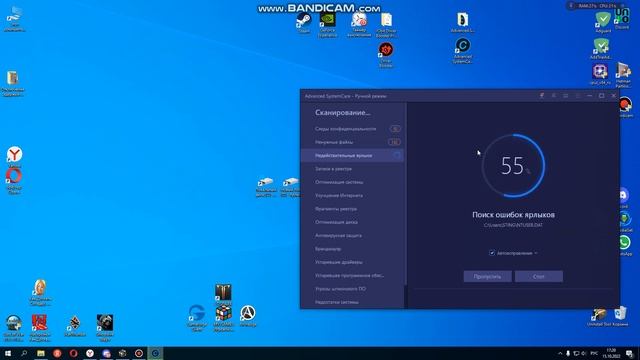Select 'Ненужные файлы' scan item
The width and height of the screenshot is (640, 360).
tap(352, 142)
